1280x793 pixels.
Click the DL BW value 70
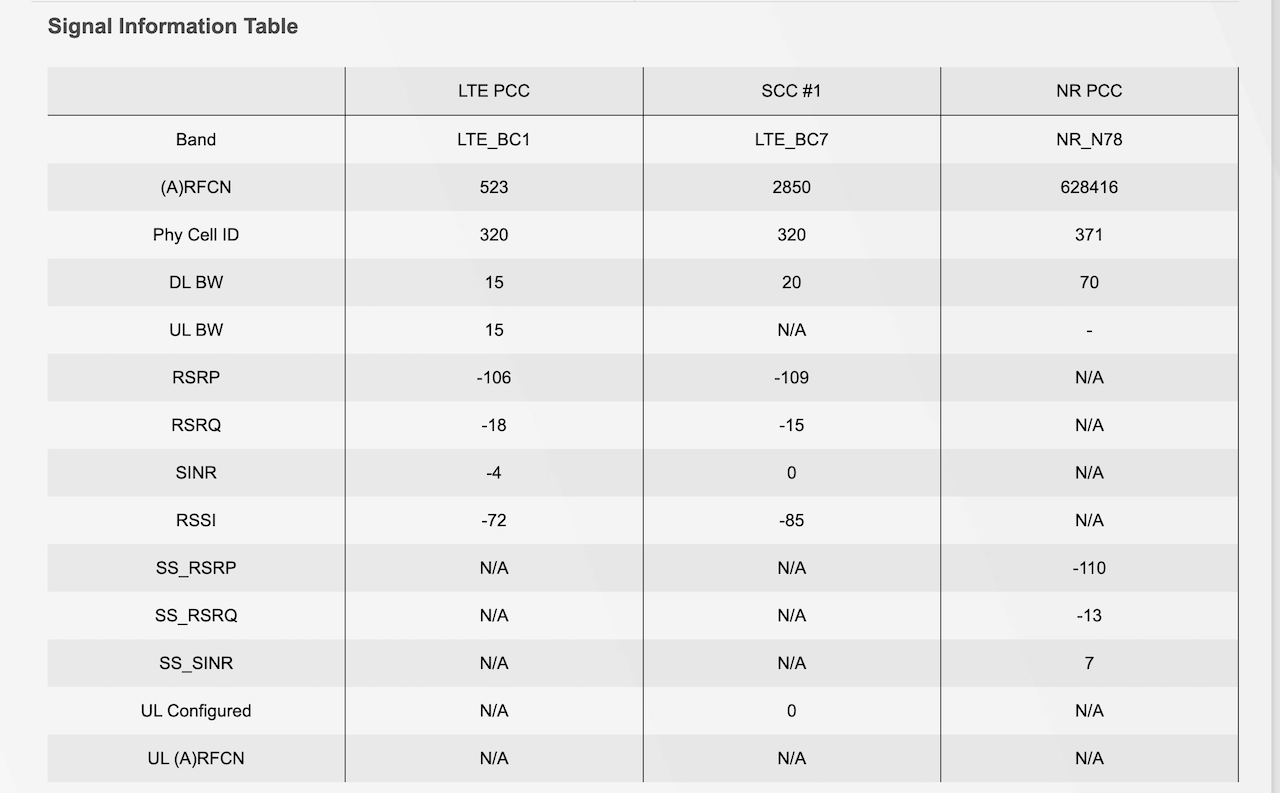coord(1089,282)
